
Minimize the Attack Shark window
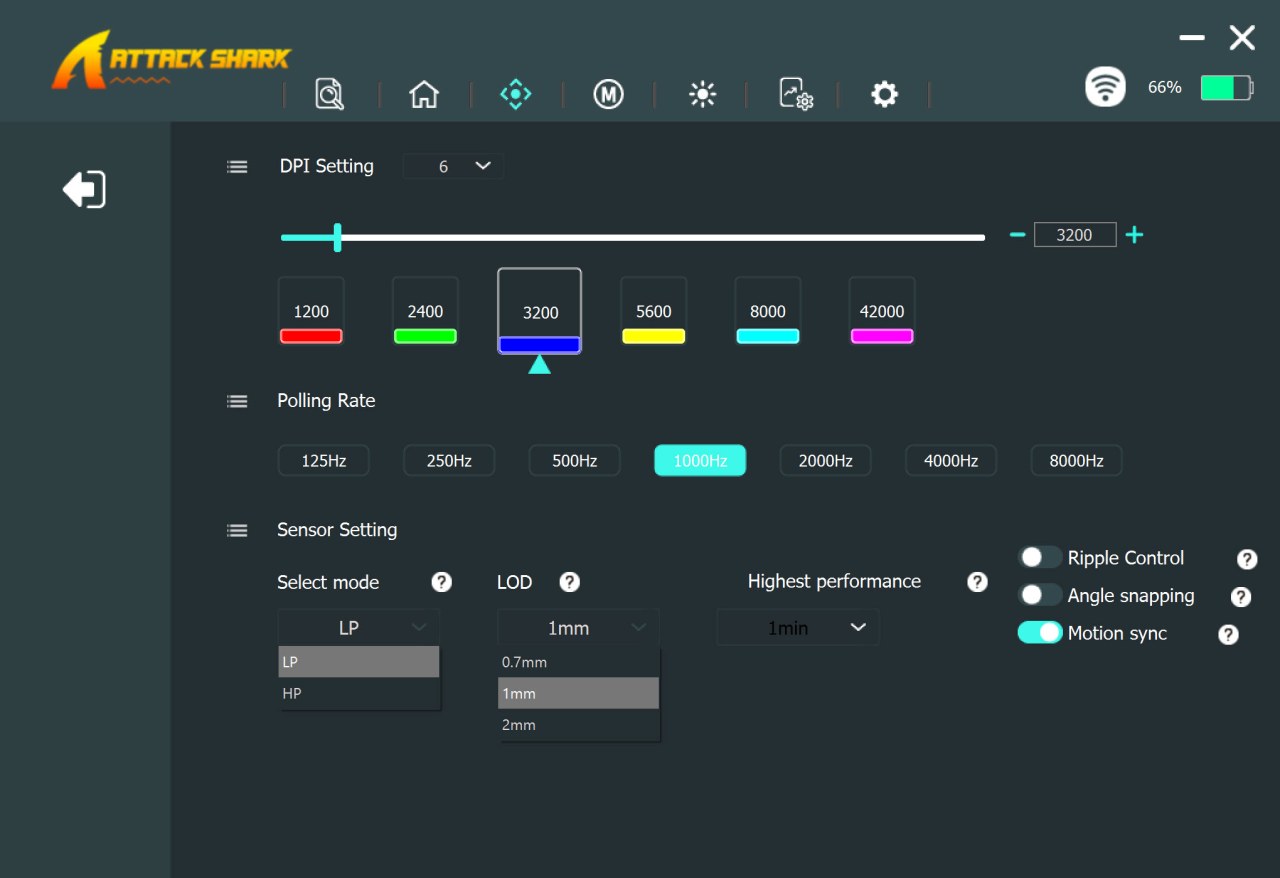point(1192,38)
